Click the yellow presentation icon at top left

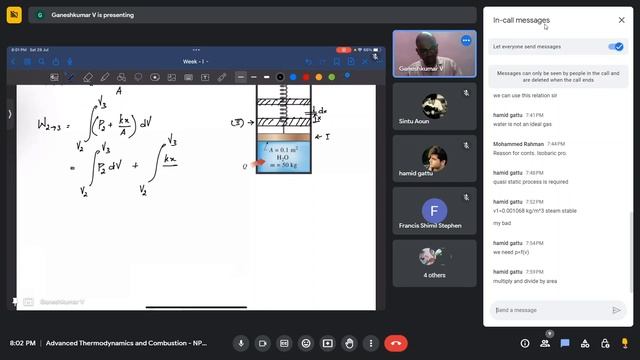[x=14, y=15]
